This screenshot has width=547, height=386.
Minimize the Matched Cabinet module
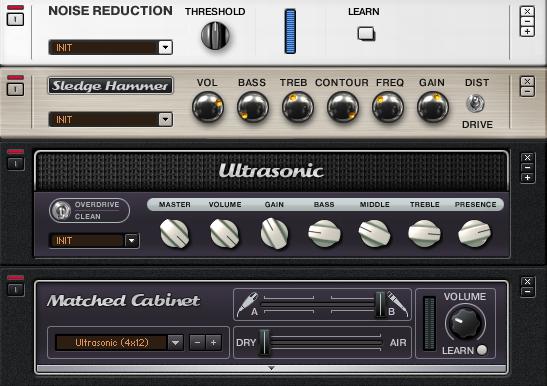pyautogui.click(x=527, y=292)
